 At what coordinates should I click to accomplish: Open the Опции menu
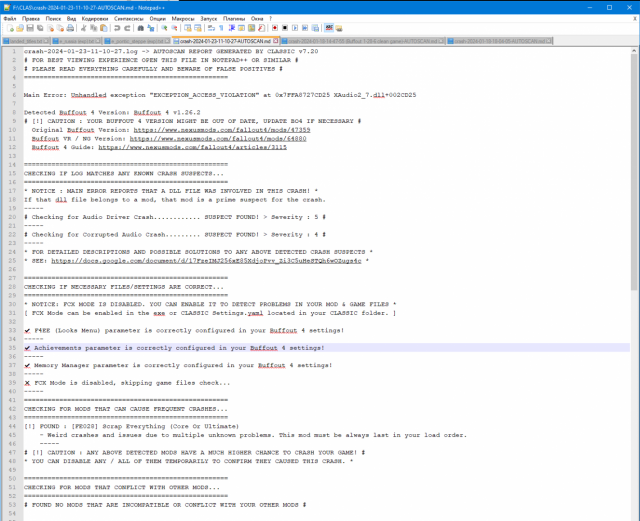pos(158,19)
